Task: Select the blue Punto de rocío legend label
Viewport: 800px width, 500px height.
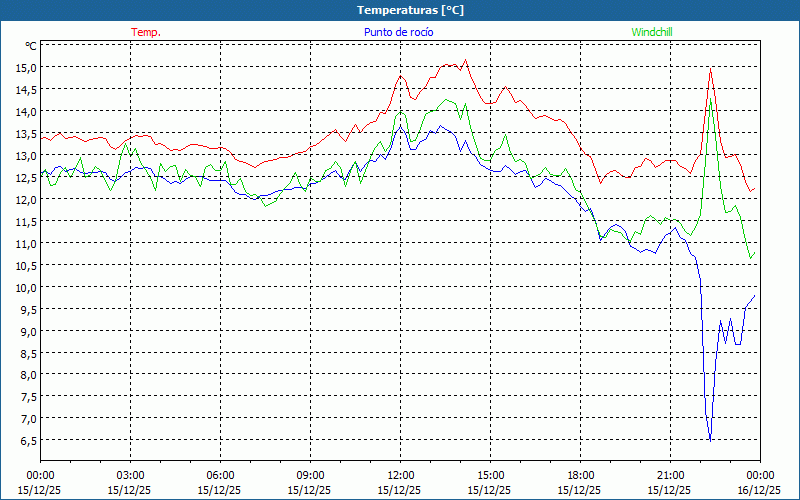Action: pos(398,32)
